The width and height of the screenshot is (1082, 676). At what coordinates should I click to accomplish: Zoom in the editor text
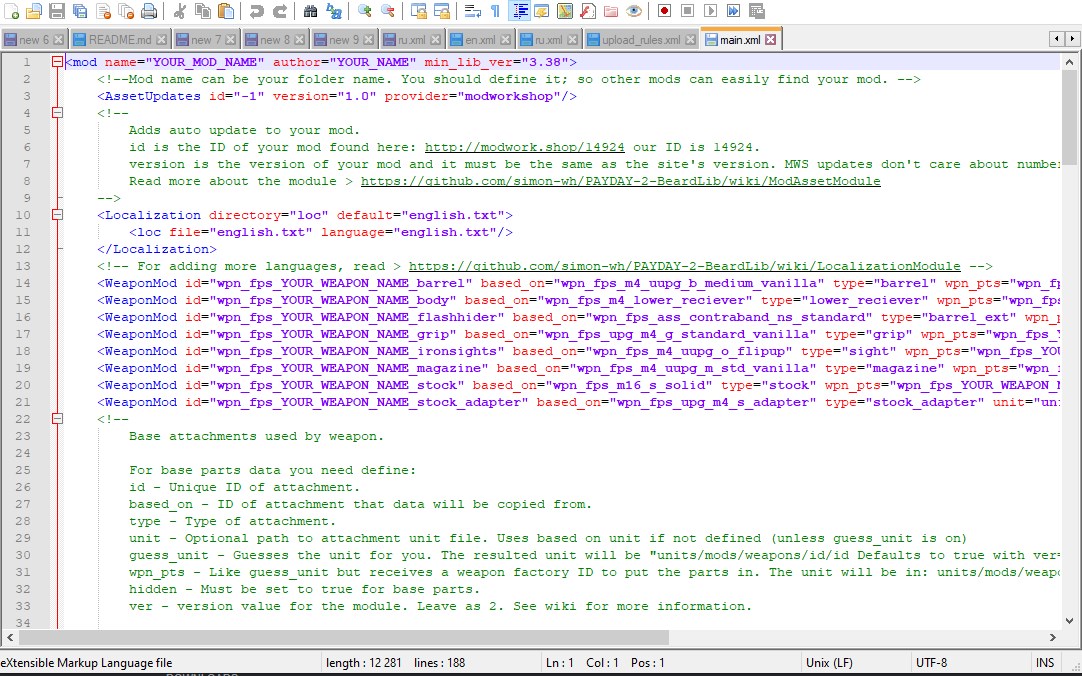tap(365, 11)
